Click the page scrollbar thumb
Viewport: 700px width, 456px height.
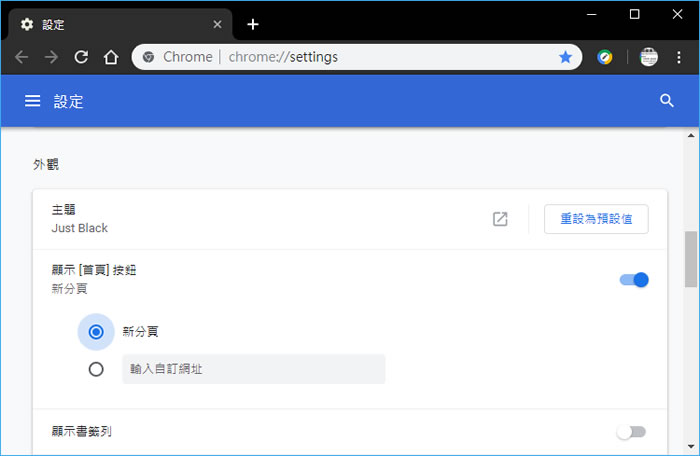coord(691,259)
